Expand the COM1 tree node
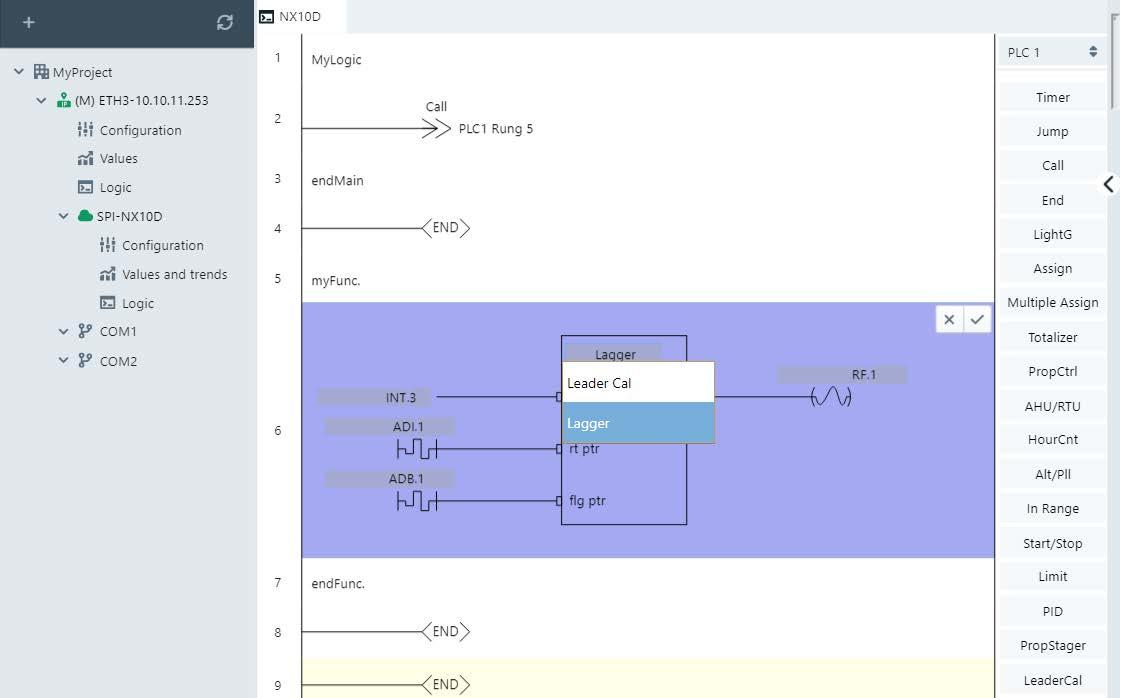The image size is (1121, 698). pos(64,332)
